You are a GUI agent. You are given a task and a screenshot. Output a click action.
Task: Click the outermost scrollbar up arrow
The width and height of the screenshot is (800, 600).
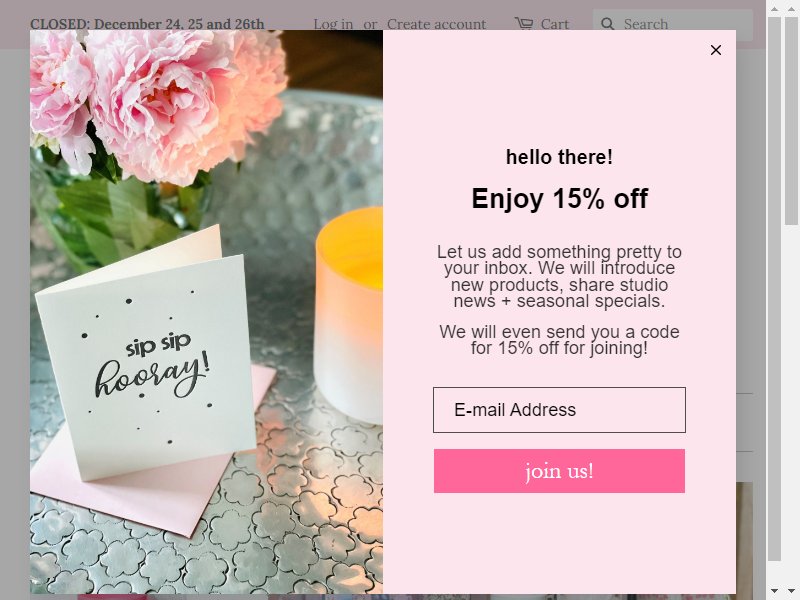click(791, 9)
